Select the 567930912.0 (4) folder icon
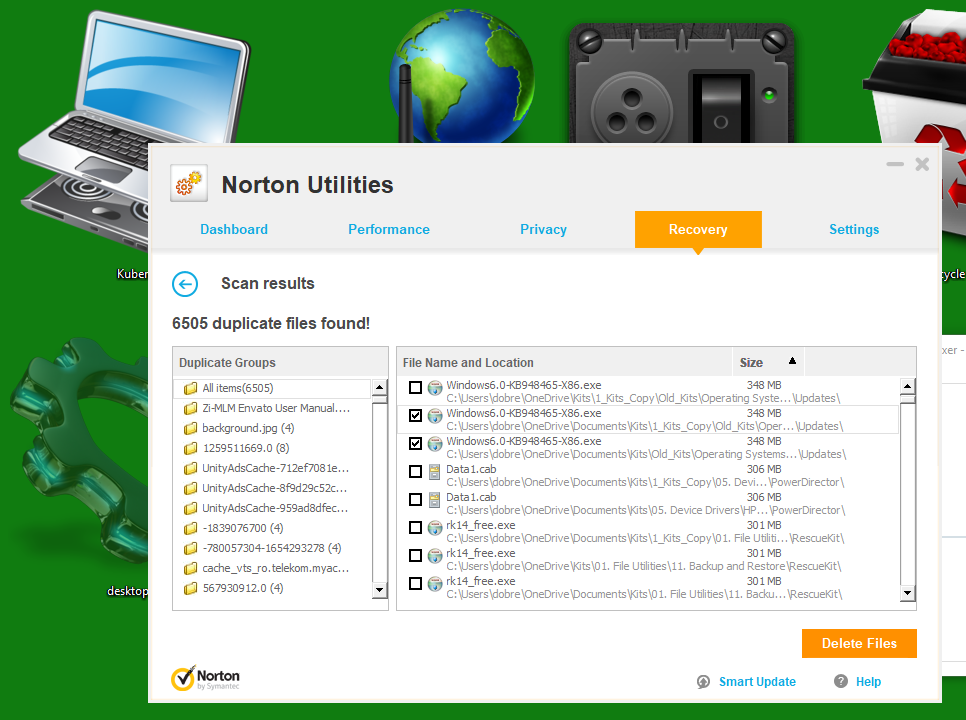Image resolution: width=966 pixels, height=720 pixels. pos(190,588)
